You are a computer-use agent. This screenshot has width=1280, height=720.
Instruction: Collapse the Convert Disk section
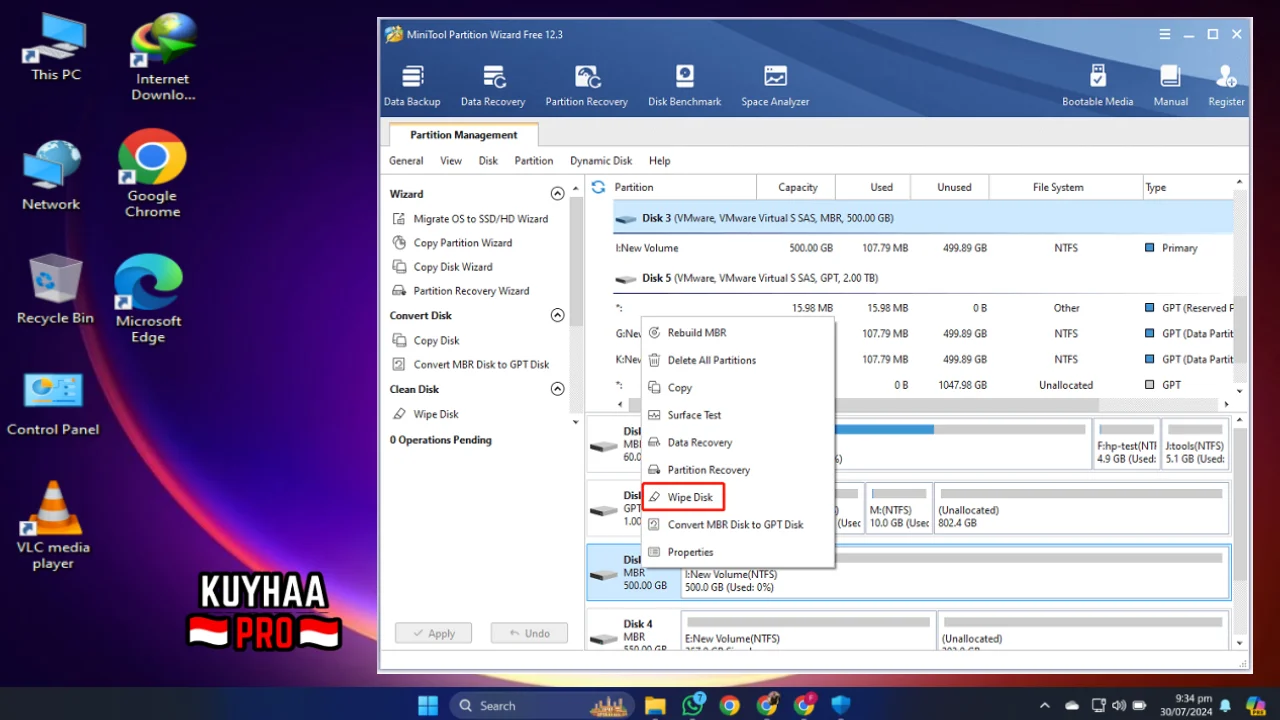coord(558,315)
